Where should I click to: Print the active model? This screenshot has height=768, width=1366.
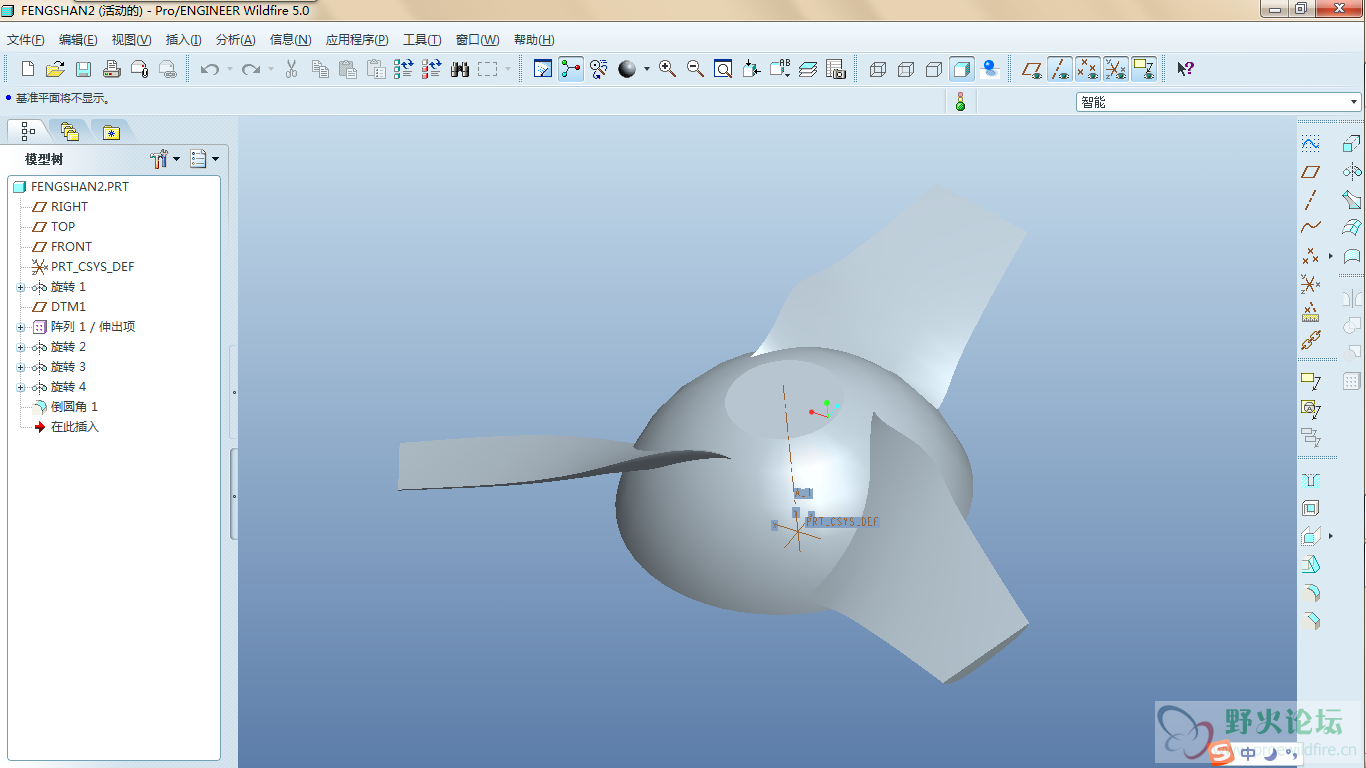pyautogui.click(x=111, y=69)
